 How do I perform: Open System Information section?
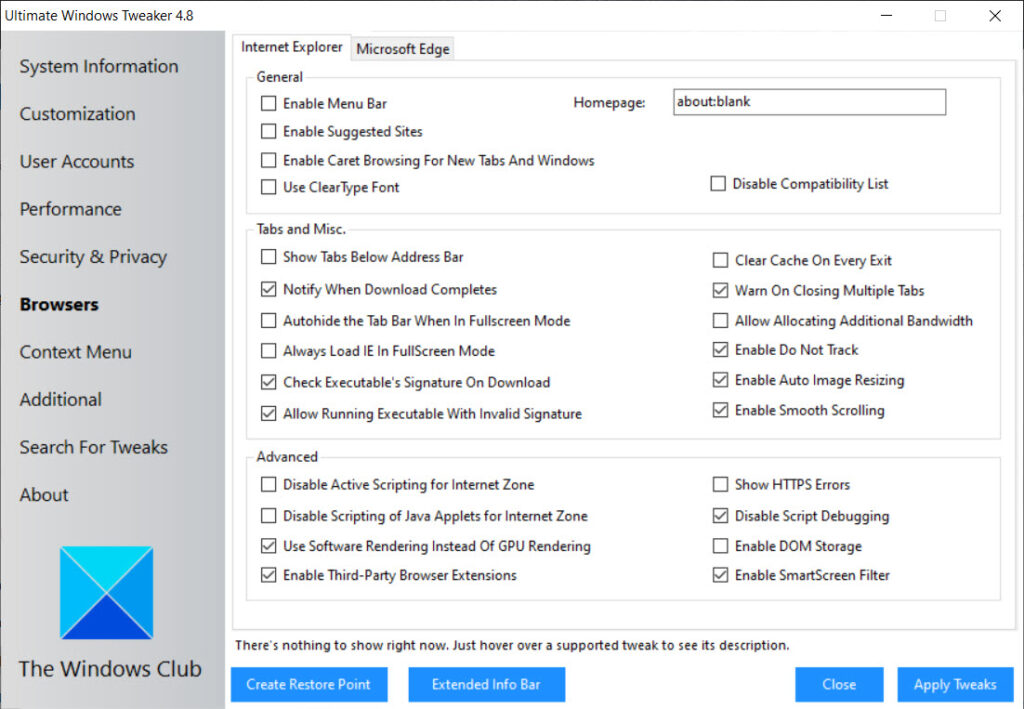[99, 66]
